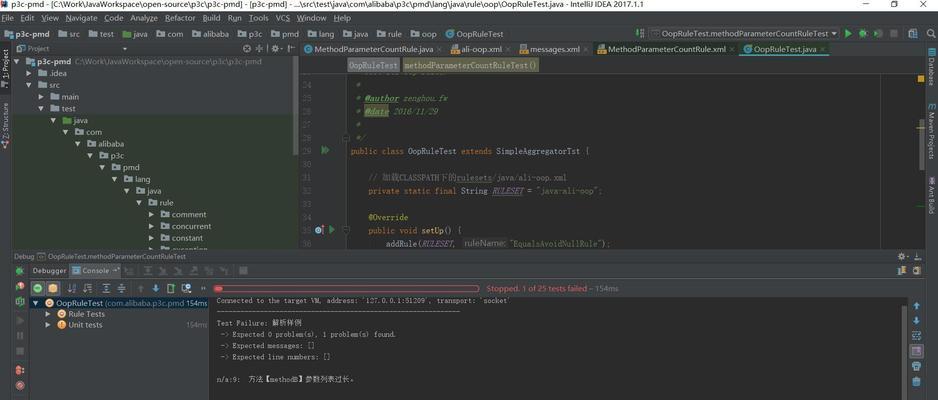This screenshot has width=938, height=400.
Task: Open test history import icon
Action: (x=187, y=288)
